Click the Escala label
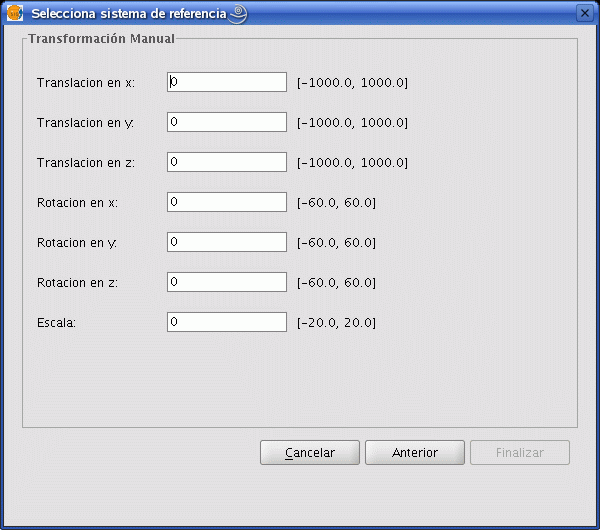The image size is (600, 530). [56, 323]
